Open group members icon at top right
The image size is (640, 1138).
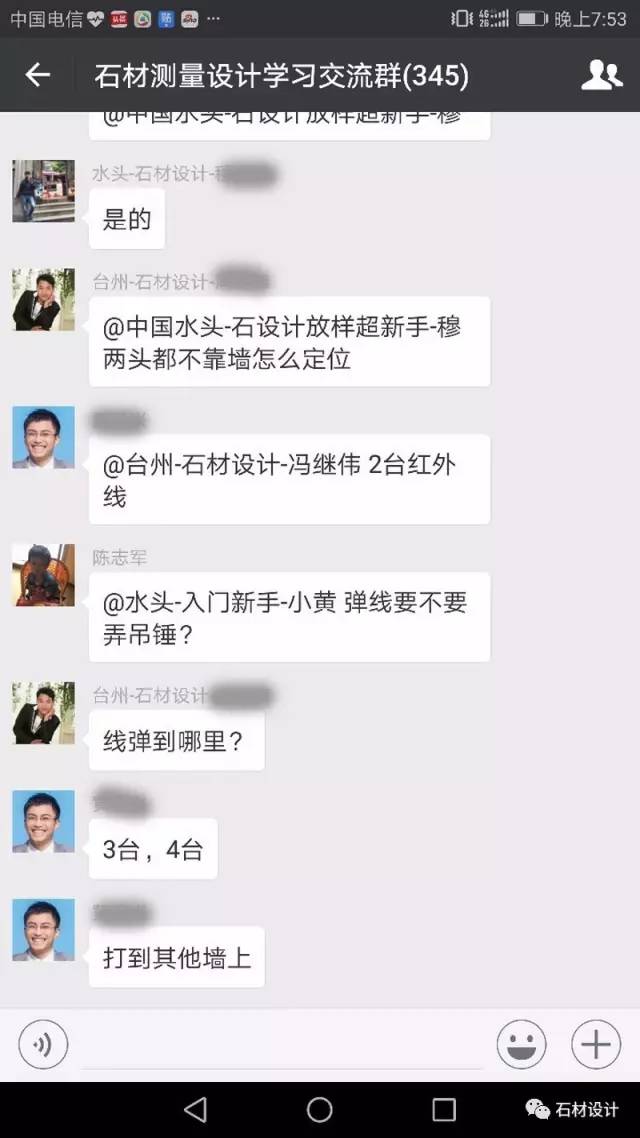pyautogui.click(x=602, y=75)
